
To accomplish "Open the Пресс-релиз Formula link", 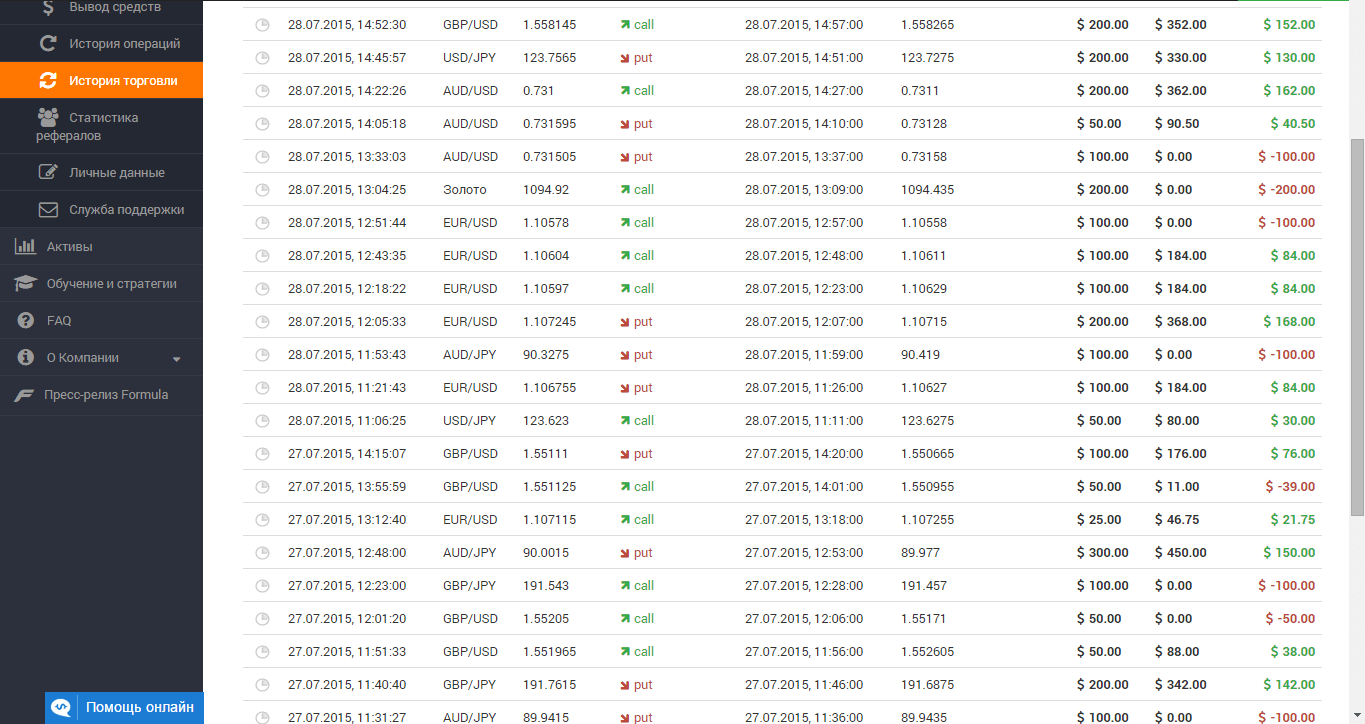I will tap(106, 395).
